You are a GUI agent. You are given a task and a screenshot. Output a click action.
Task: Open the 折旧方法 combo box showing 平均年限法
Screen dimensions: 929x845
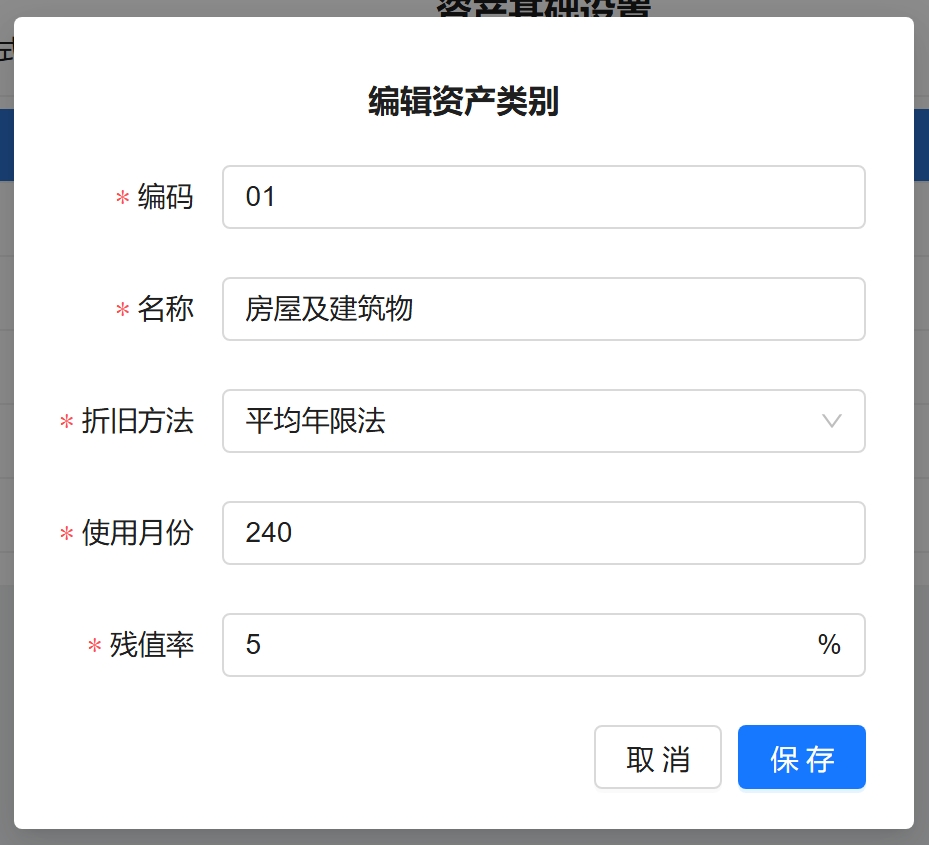[x=520, y=421]
